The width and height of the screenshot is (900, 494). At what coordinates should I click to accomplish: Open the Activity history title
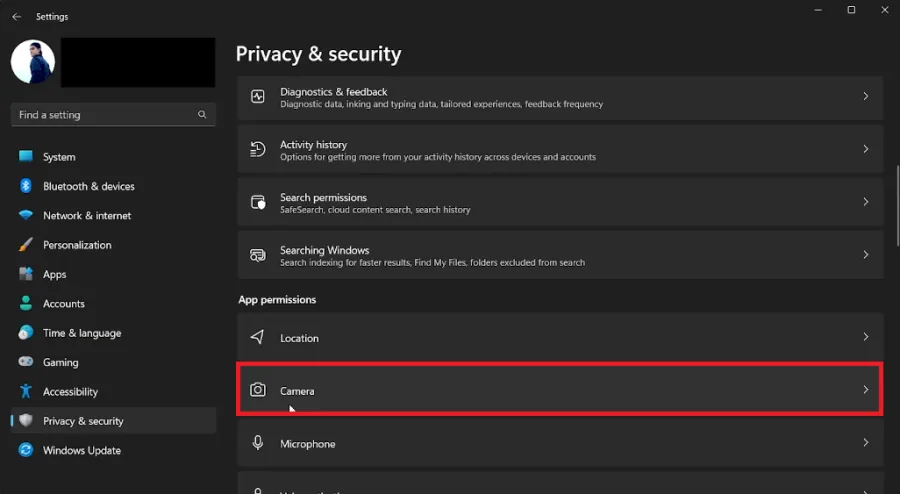313,145
